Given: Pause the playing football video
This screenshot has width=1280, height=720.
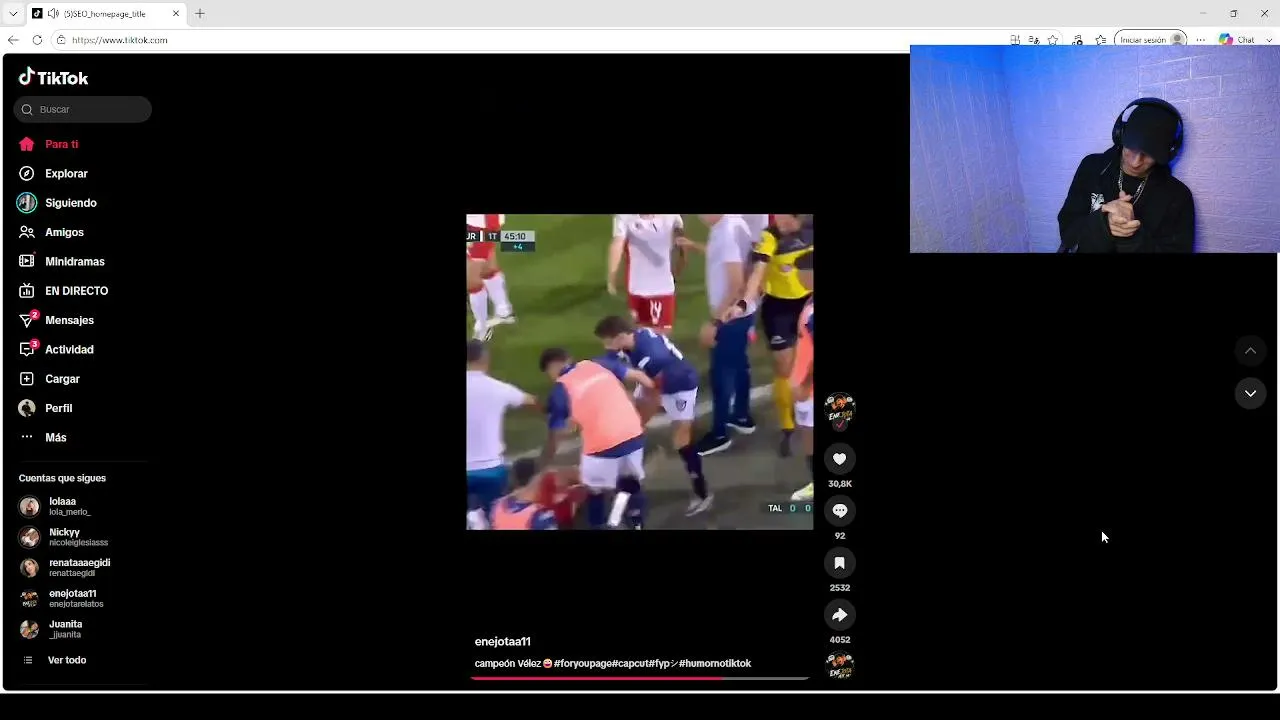Looking at the screenshot, I should click(x=639, y=372).
